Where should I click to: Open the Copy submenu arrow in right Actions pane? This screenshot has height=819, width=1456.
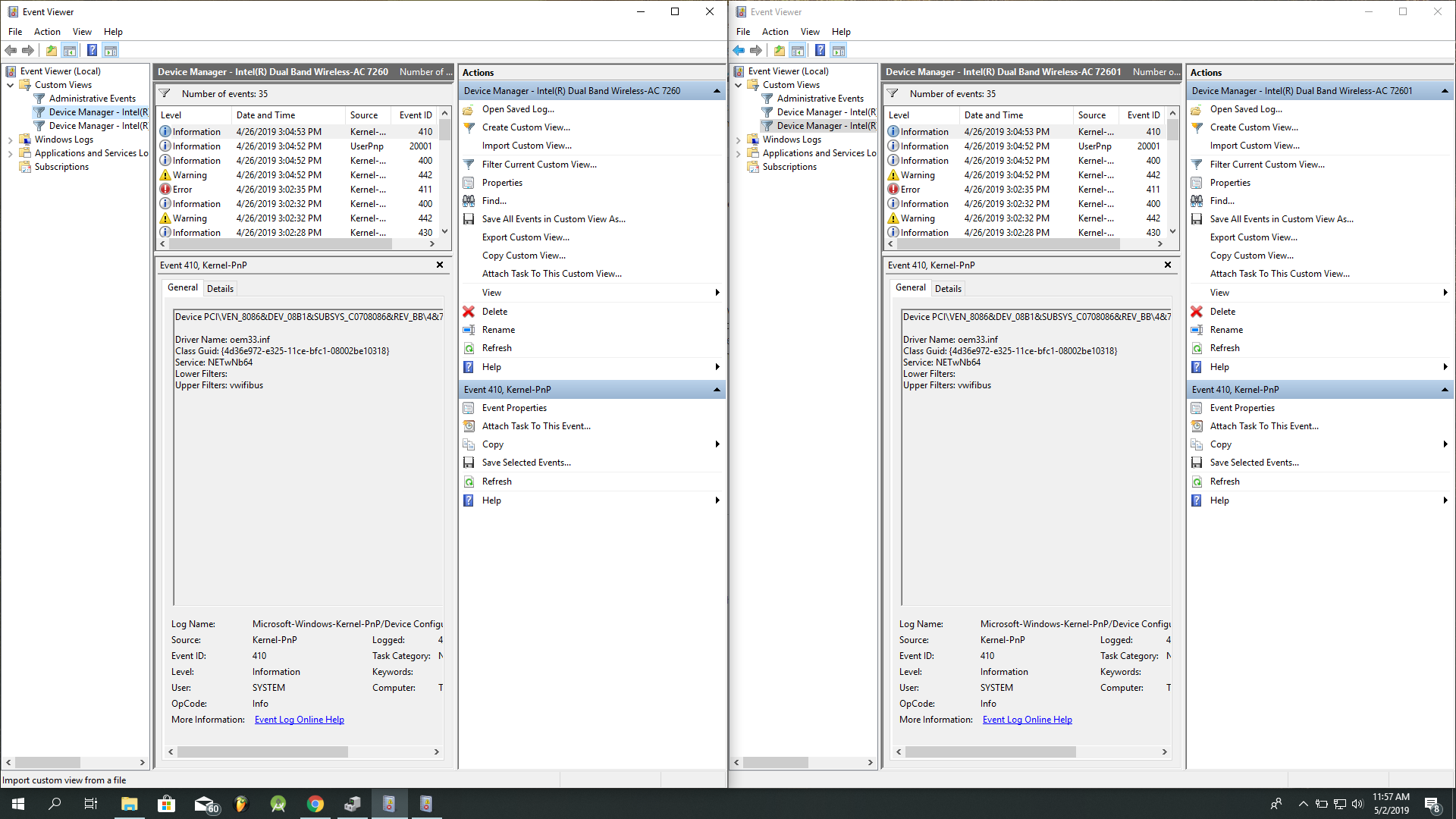pos(1445,444)
